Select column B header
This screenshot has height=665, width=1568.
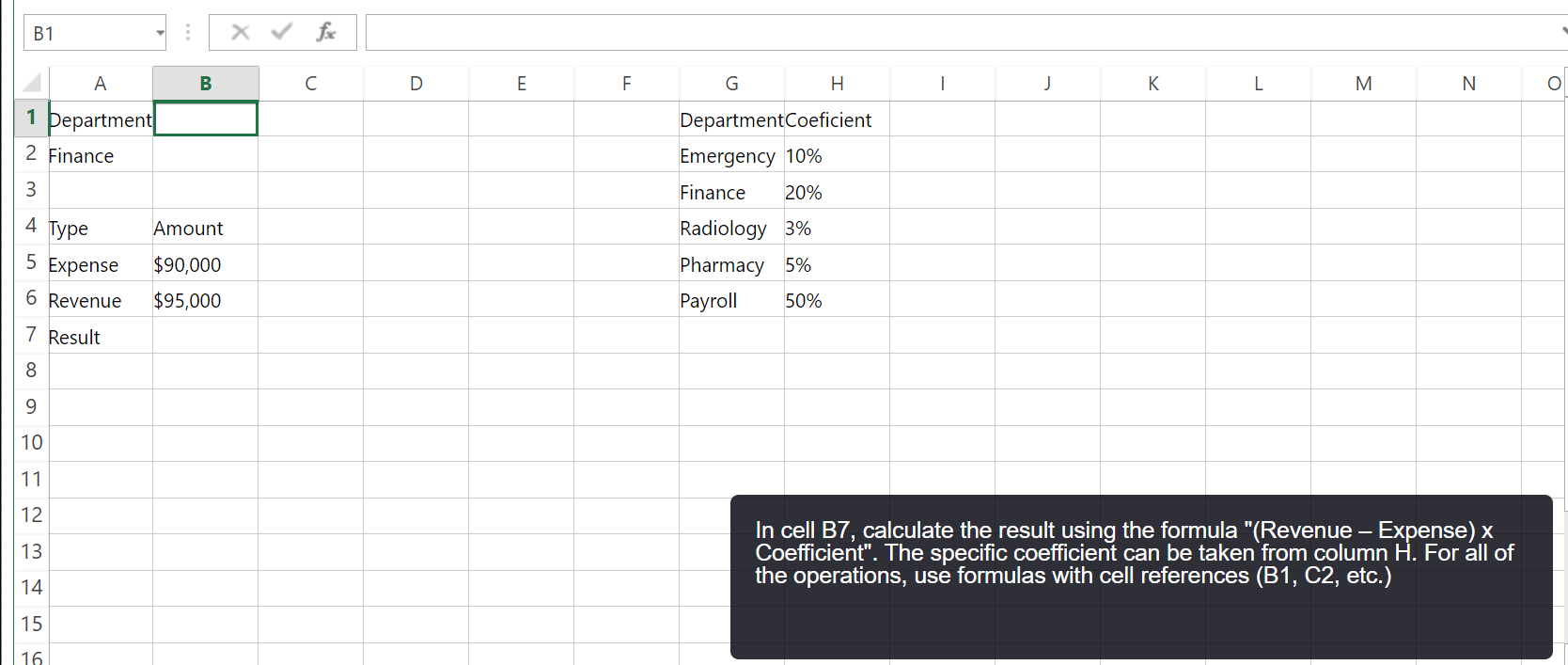tap(206, 83)
